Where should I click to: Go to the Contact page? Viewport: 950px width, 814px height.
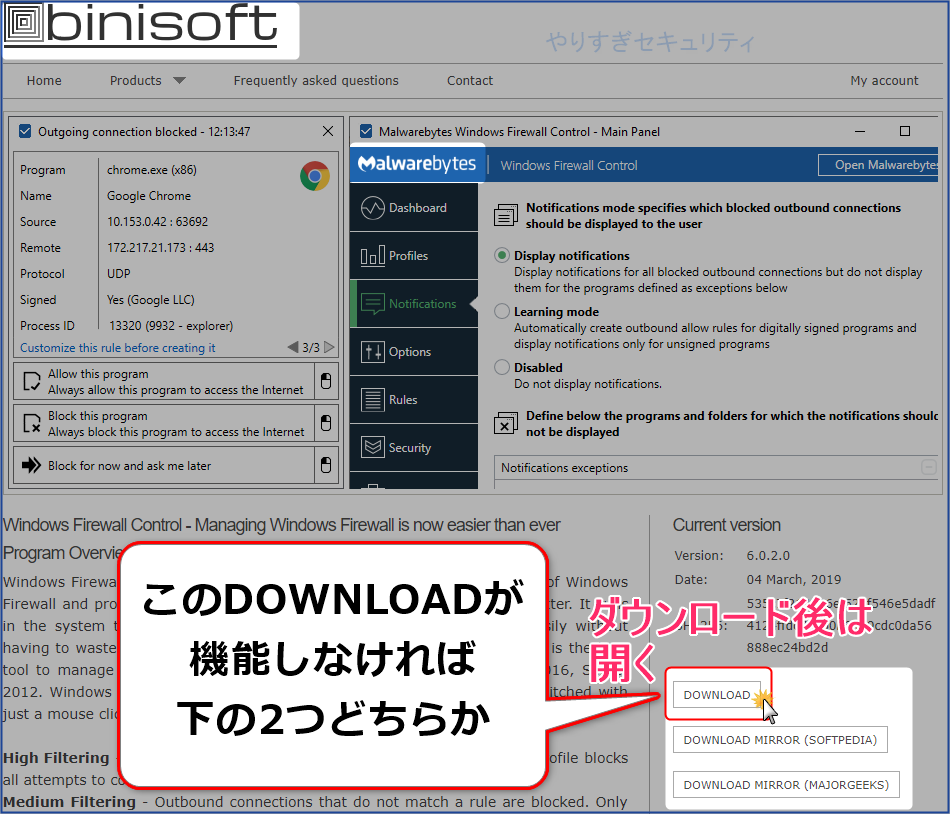(x=470, y=81)
